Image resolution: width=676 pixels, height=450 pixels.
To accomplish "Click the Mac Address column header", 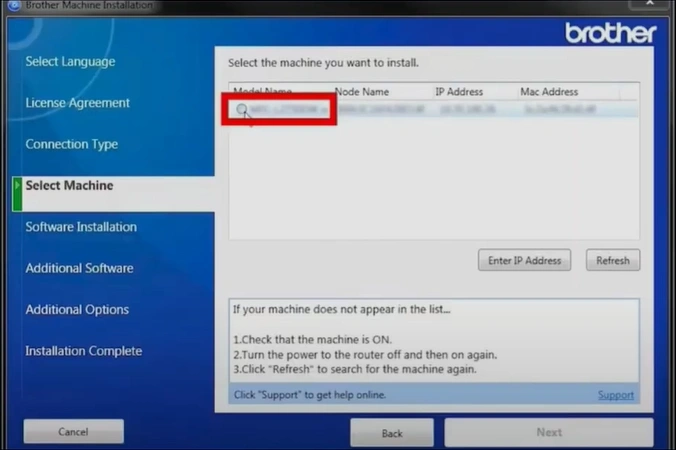I will click(549, 92).
